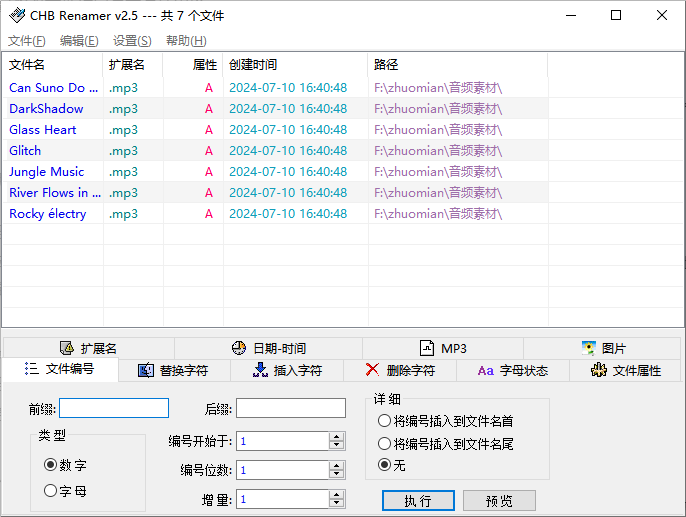686x517 pixels.
Task: Switch to the 删除字符 tab
Action: (400, 370)
